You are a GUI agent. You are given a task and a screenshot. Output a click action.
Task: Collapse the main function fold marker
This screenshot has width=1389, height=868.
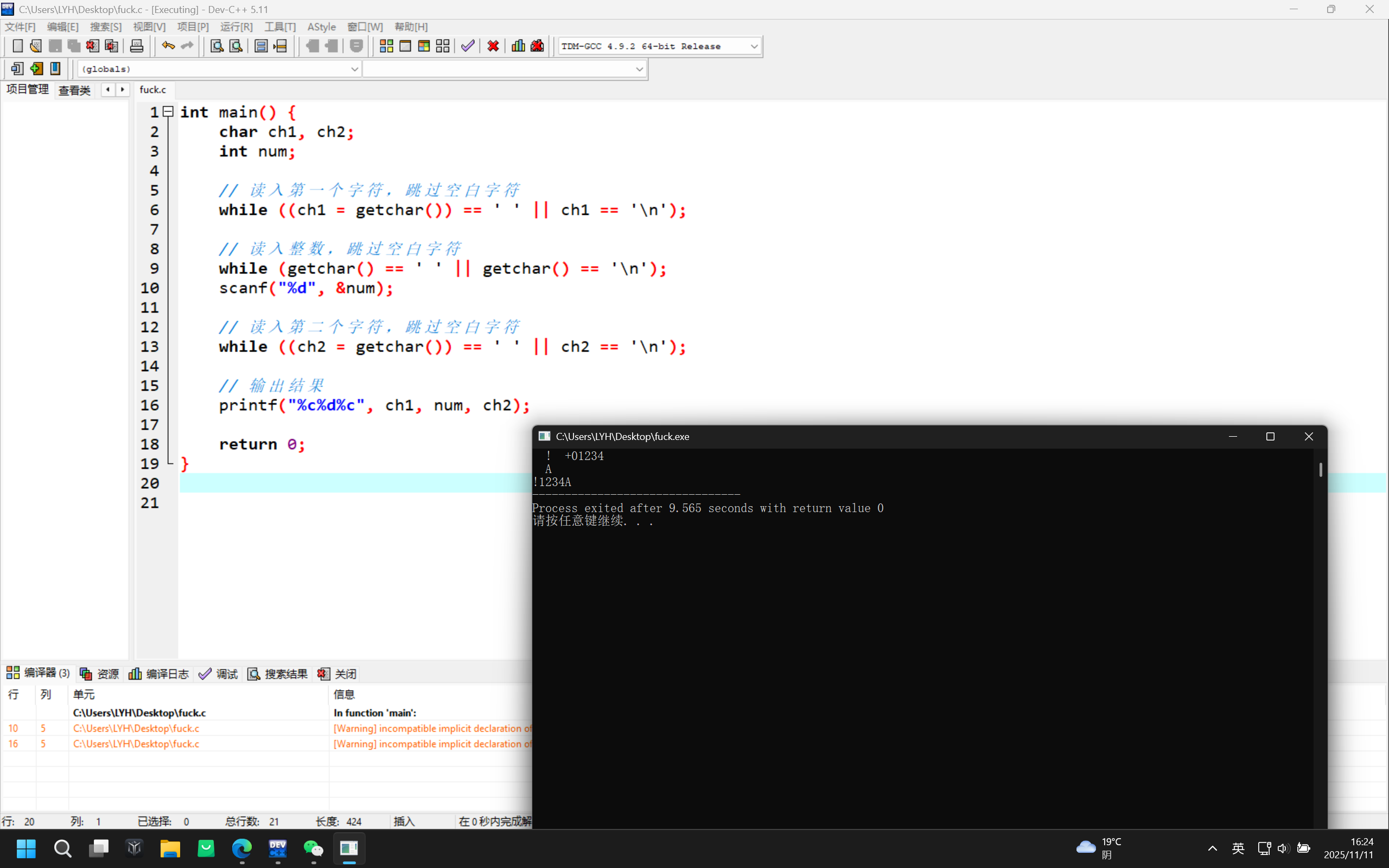168,112
